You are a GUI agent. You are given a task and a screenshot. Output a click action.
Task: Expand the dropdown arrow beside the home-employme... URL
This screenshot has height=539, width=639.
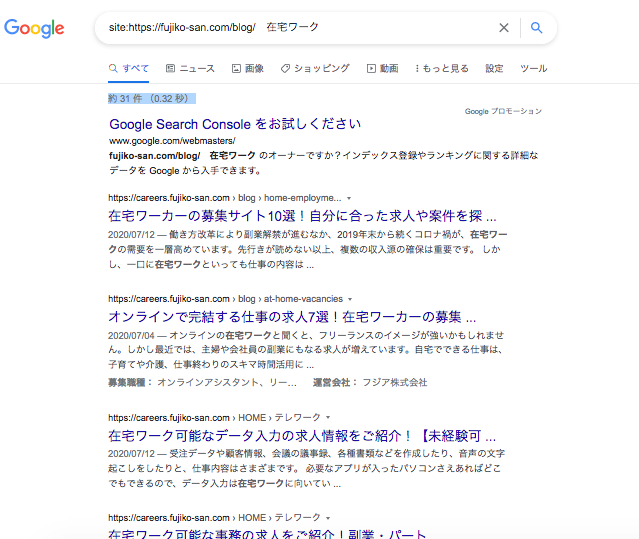[349, 198]
